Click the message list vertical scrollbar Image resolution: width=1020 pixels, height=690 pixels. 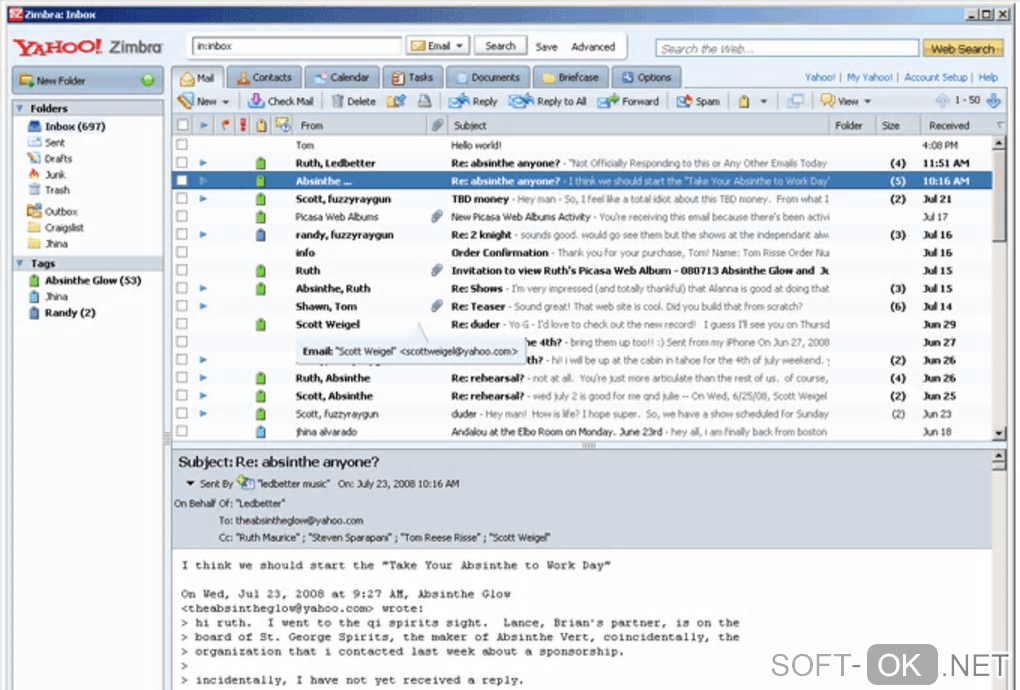click(999, 196)
